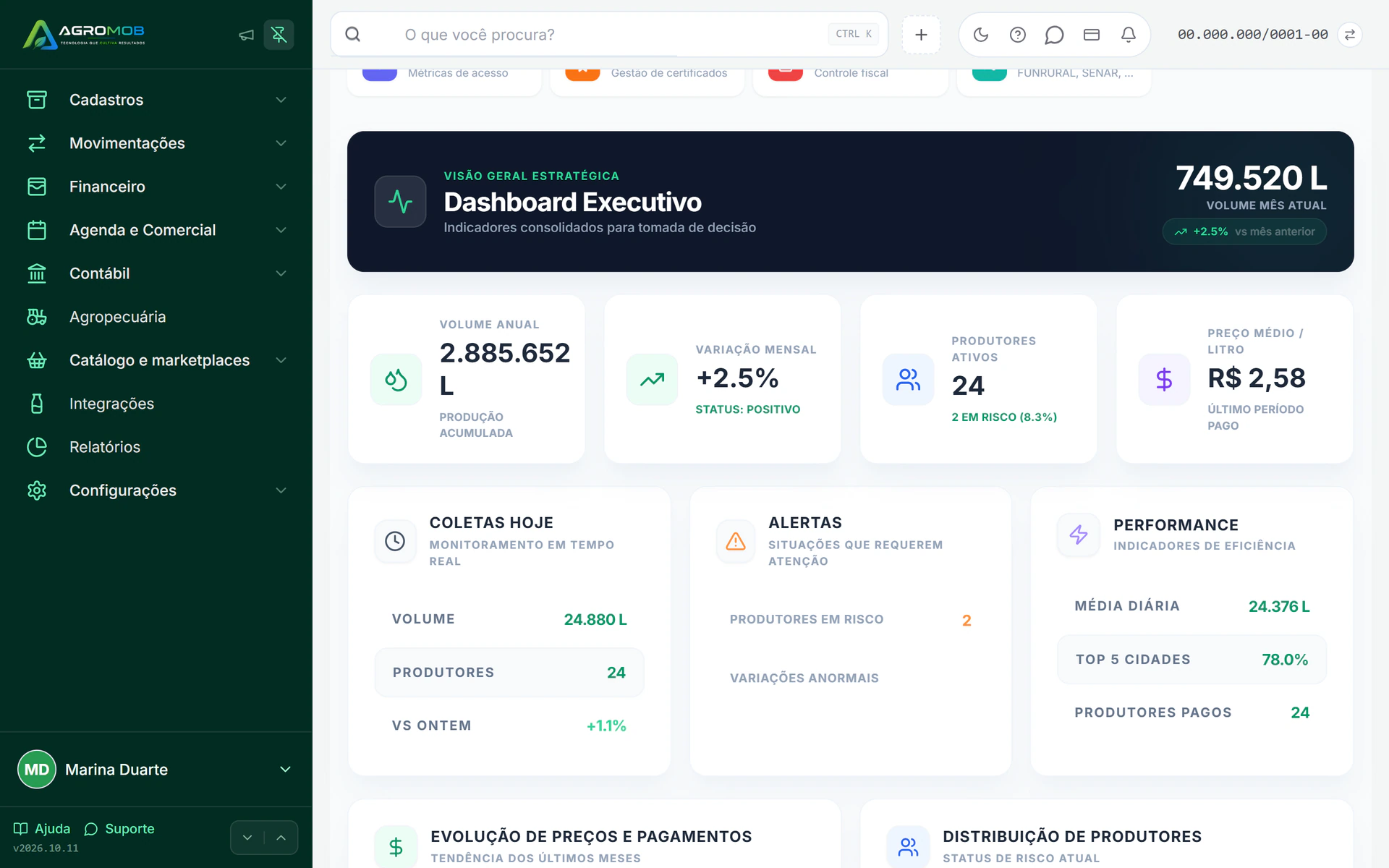Click the sidebar collapse-down arrow button

point(247,838)
